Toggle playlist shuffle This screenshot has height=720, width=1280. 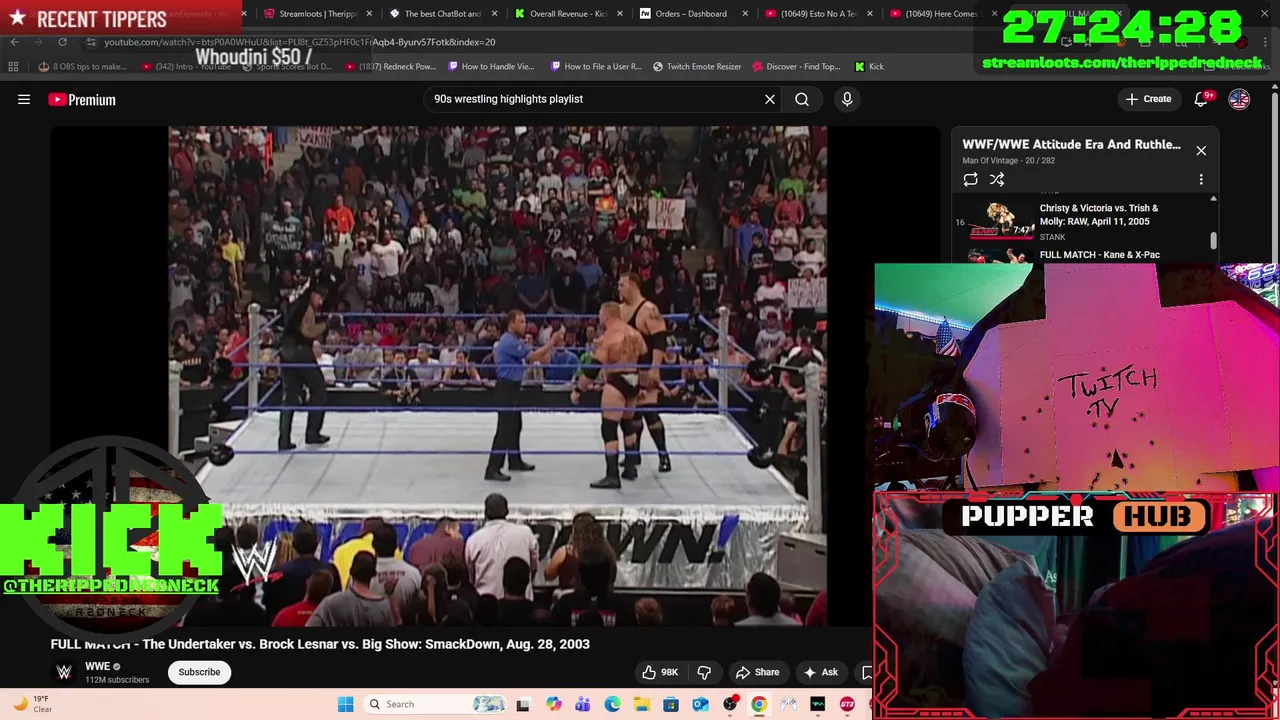click(x=997, y=179)
